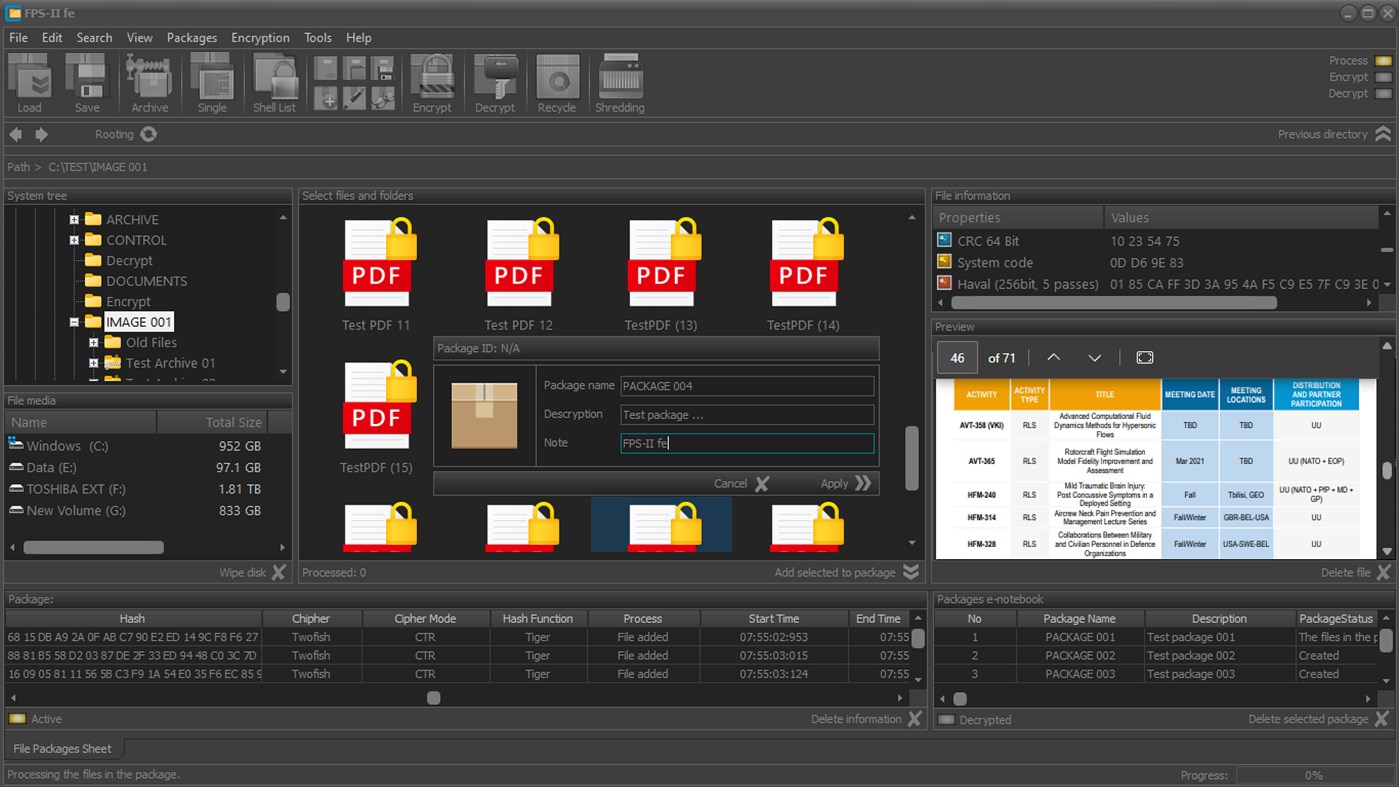Click the fit-to-view icon in the Preview panel
The image size is (1399, 787).
pyautogui.click(x=1144, y=357)
